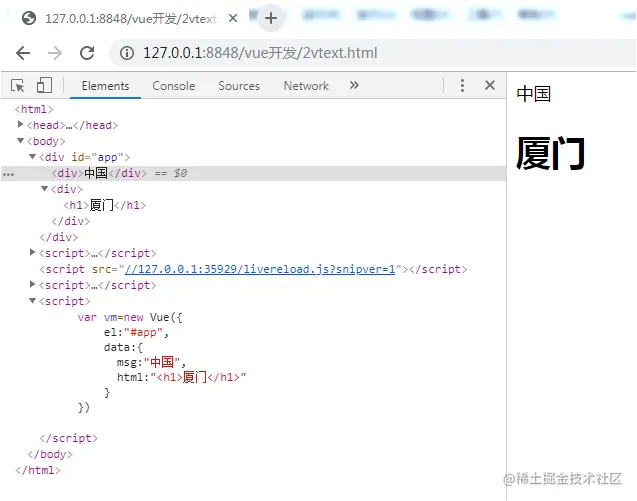This screenshot has width=637, height=501.
Task: Reload the page with refresh icon
Action: (x=87, y=53)
